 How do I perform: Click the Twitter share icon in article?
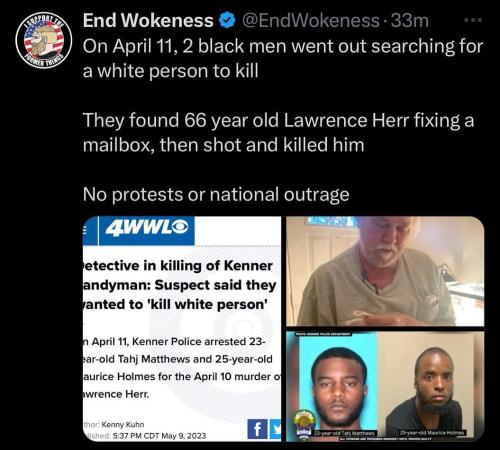pyautogui.click(x=275, y=429)
